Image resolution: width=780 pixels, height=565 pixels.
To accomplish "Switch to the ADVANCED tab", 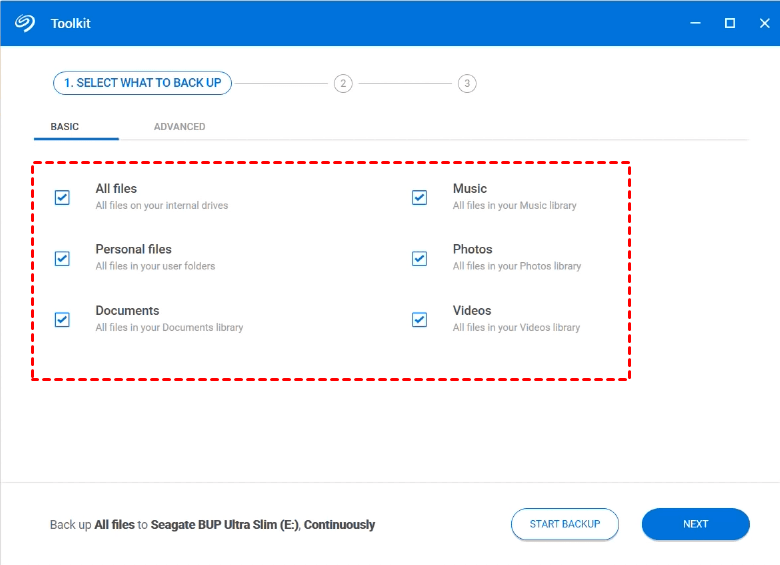I will point(179,127).
